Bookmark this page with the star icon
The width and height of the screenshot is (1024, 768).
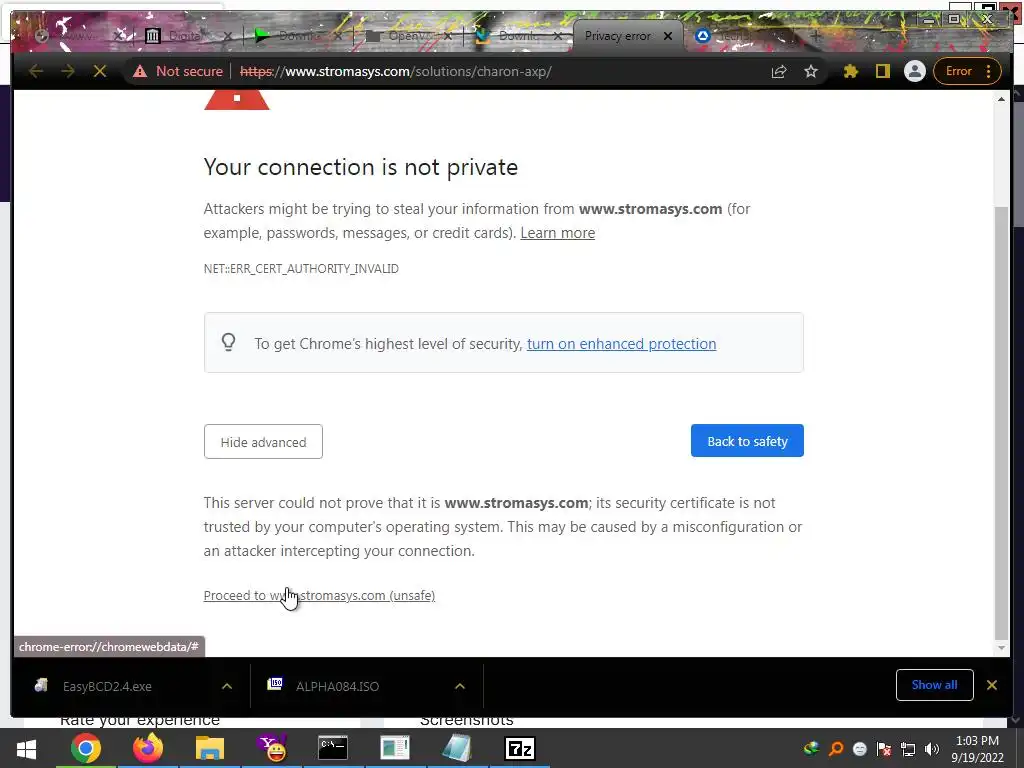[810, 71]
